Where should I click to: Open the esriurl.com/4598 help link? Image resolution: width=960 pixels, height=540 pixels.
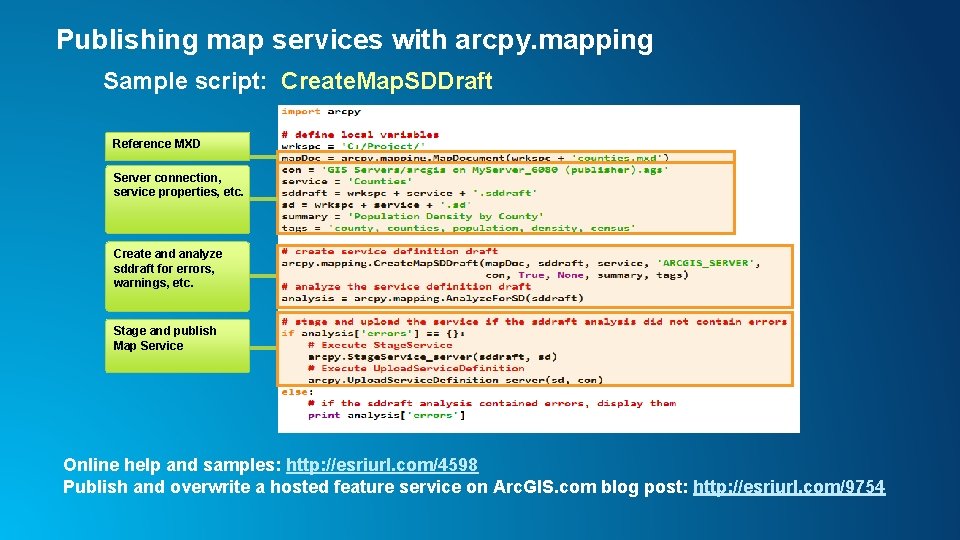(382, 465)
